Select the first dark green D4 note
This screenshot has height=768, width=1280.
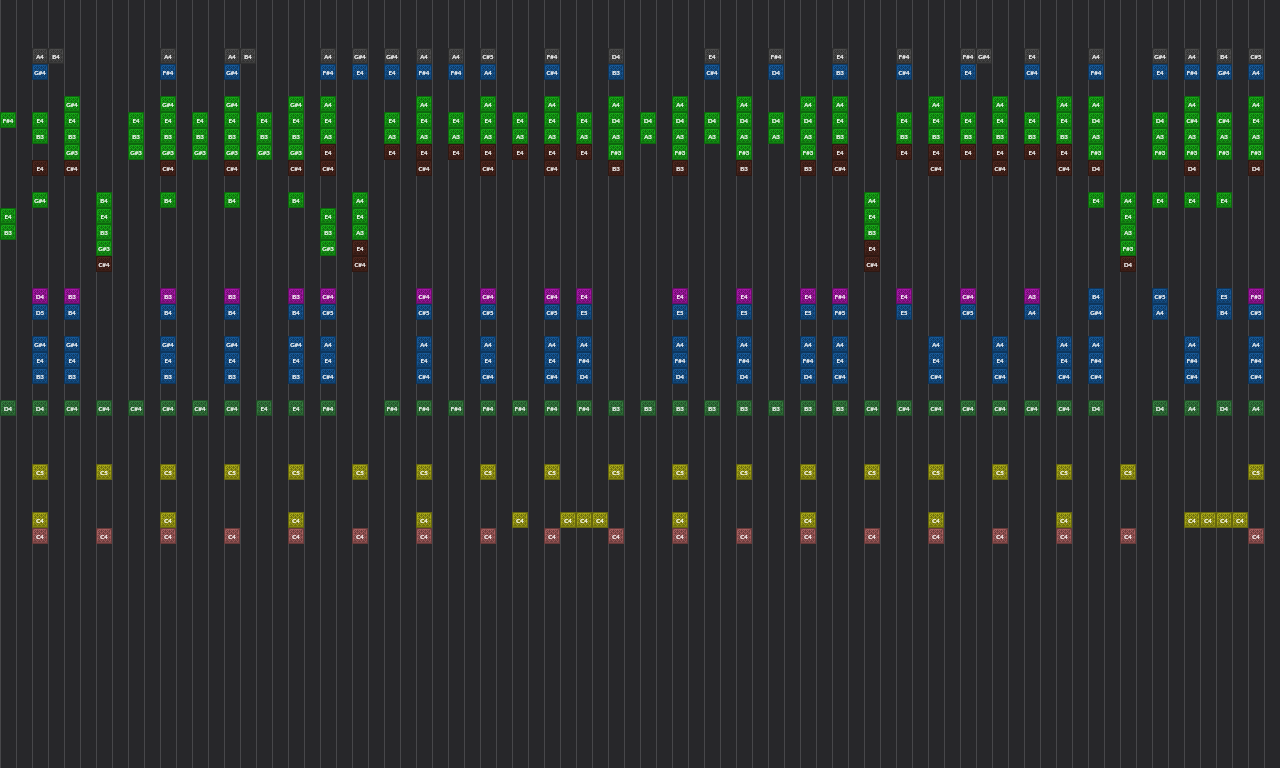pos(8,409)
